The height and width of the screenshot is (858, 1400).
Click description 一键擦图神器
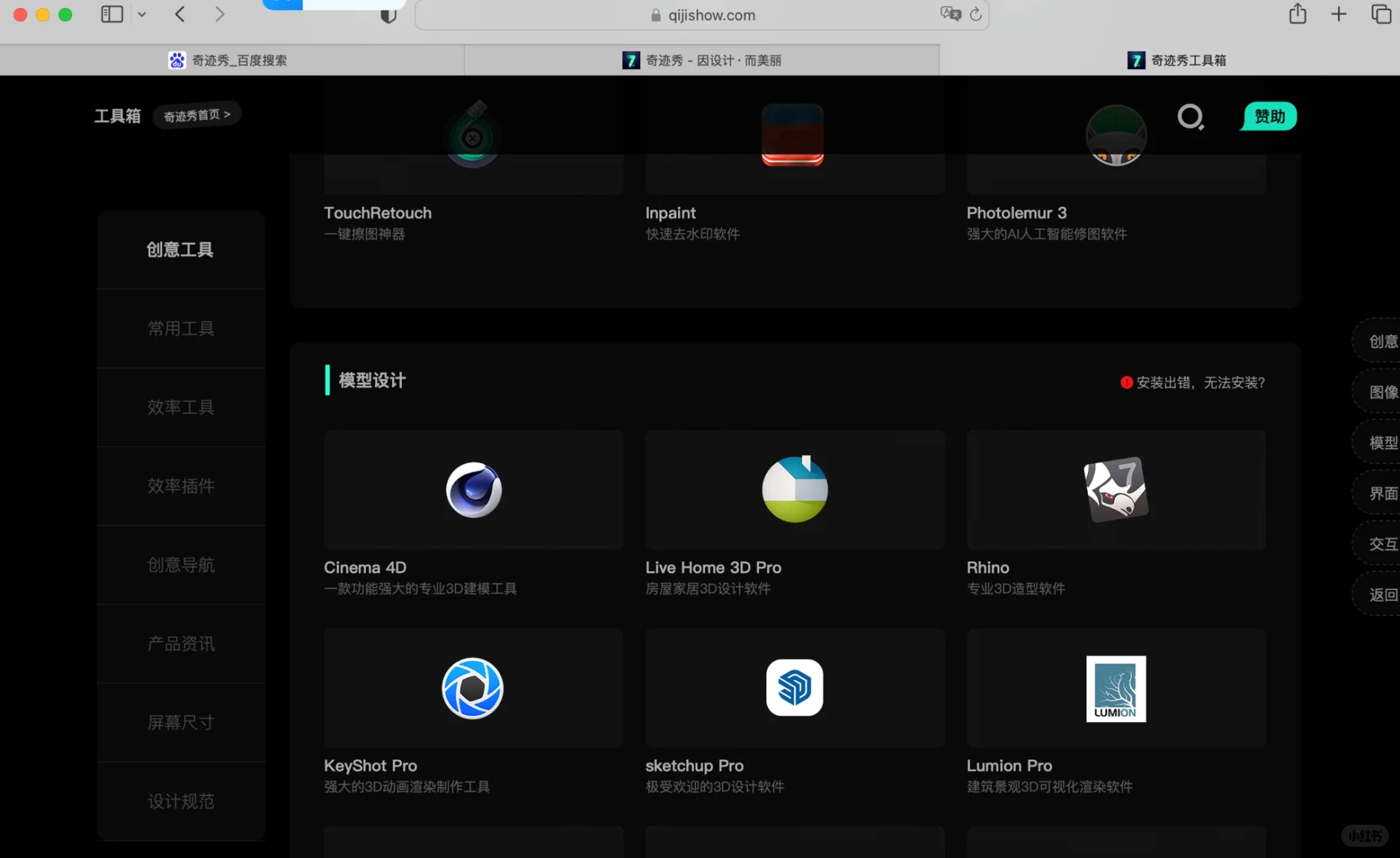[364, 234]
